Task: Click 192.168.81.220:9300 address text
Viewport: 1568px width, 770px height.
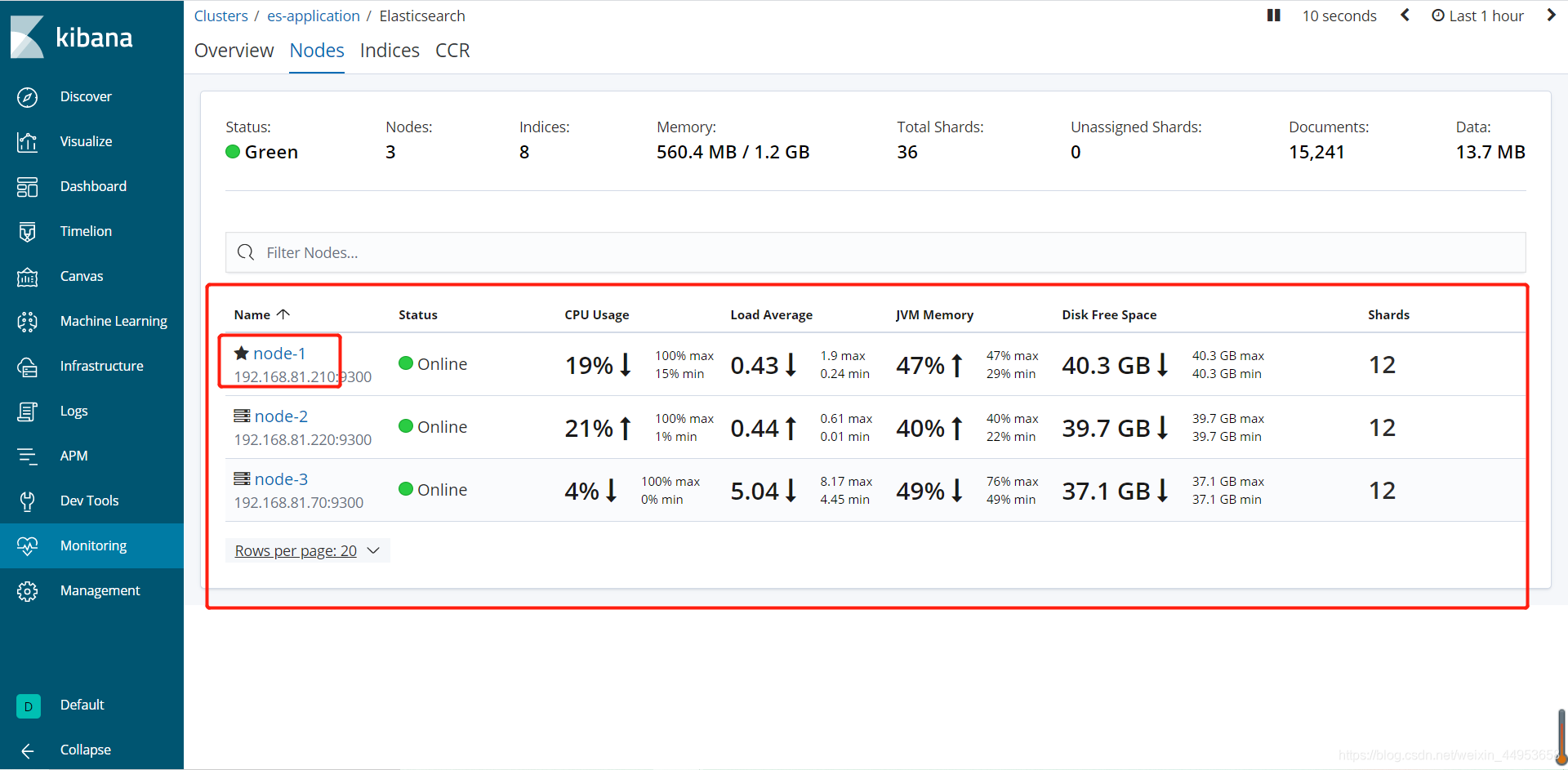Action: (x=302, y=439)
